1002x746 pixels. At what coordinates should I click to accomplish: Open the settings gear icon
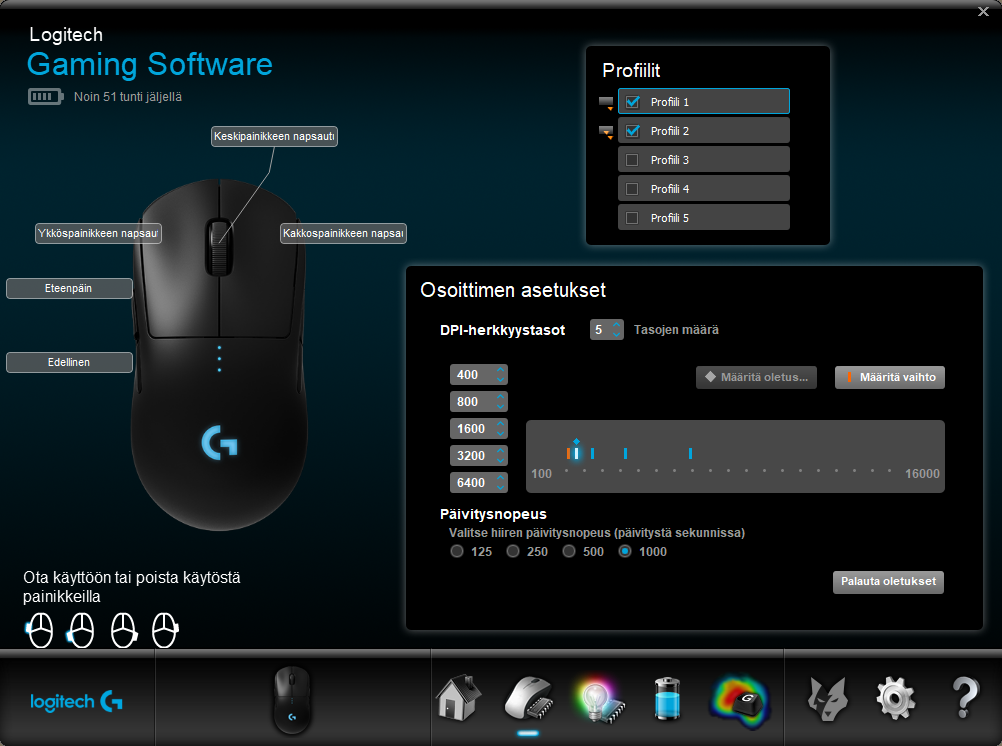coord(895,699)
